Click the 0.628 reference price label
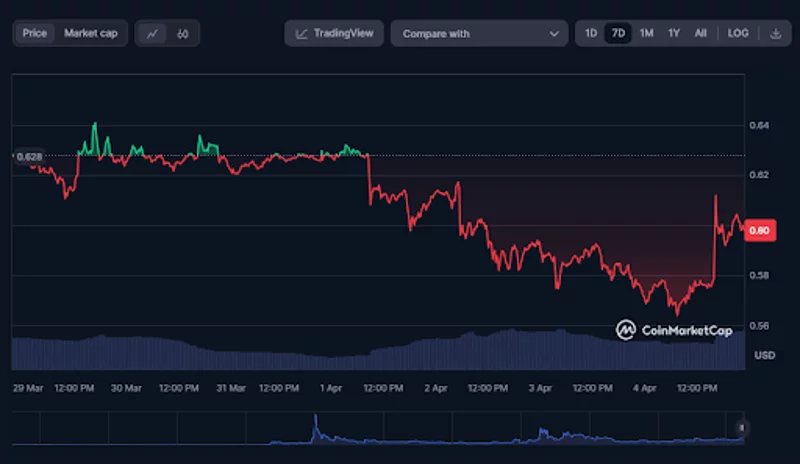Image resolution: width=800 pixels, height=464 pixels. point(29,156)
